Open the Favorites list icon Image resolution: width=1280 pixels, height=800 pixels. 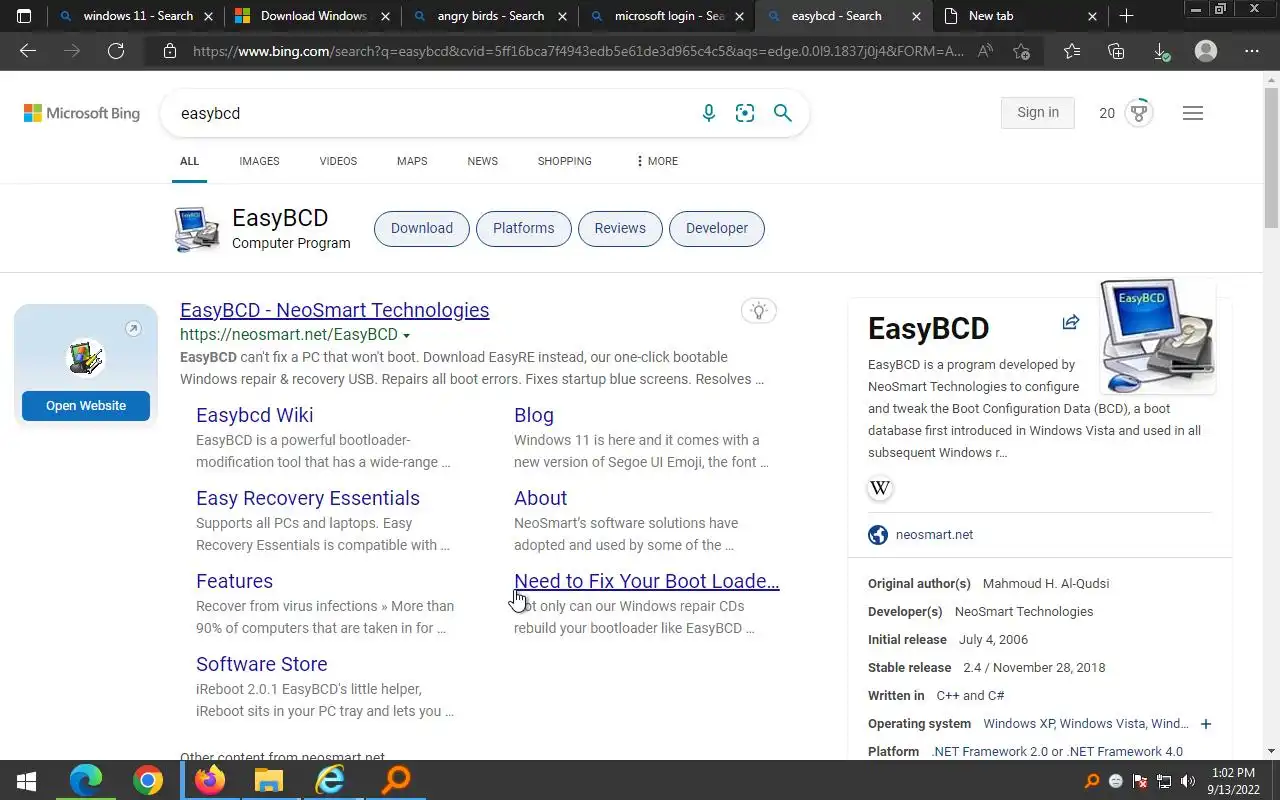click(x=1072, y=51)
